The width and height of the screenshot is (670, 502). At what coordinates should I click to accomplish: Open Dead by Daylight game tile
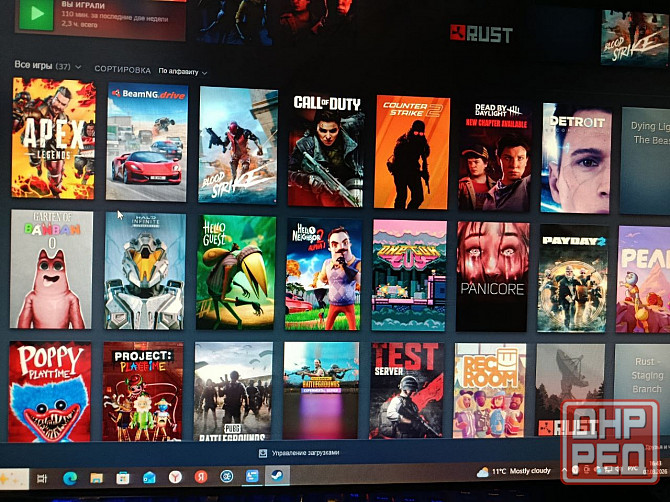point(495,156)
